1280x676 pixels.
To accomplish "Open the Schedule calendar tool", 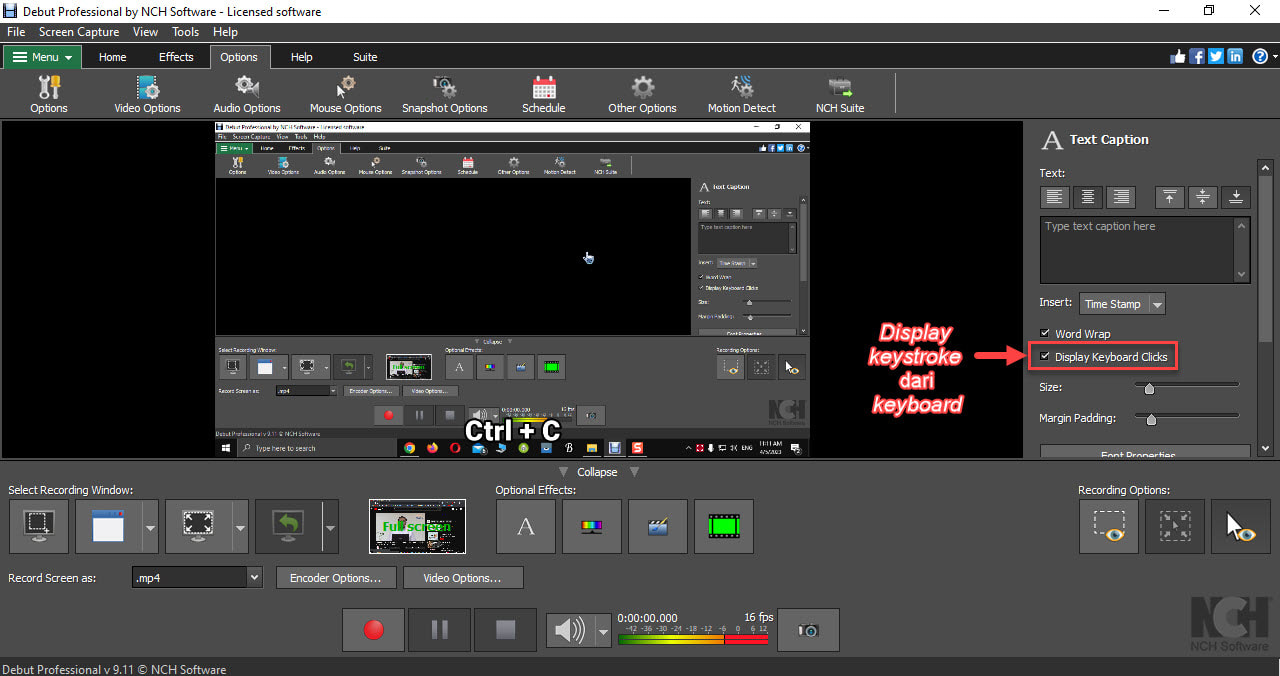I will (x=544, y=94).
